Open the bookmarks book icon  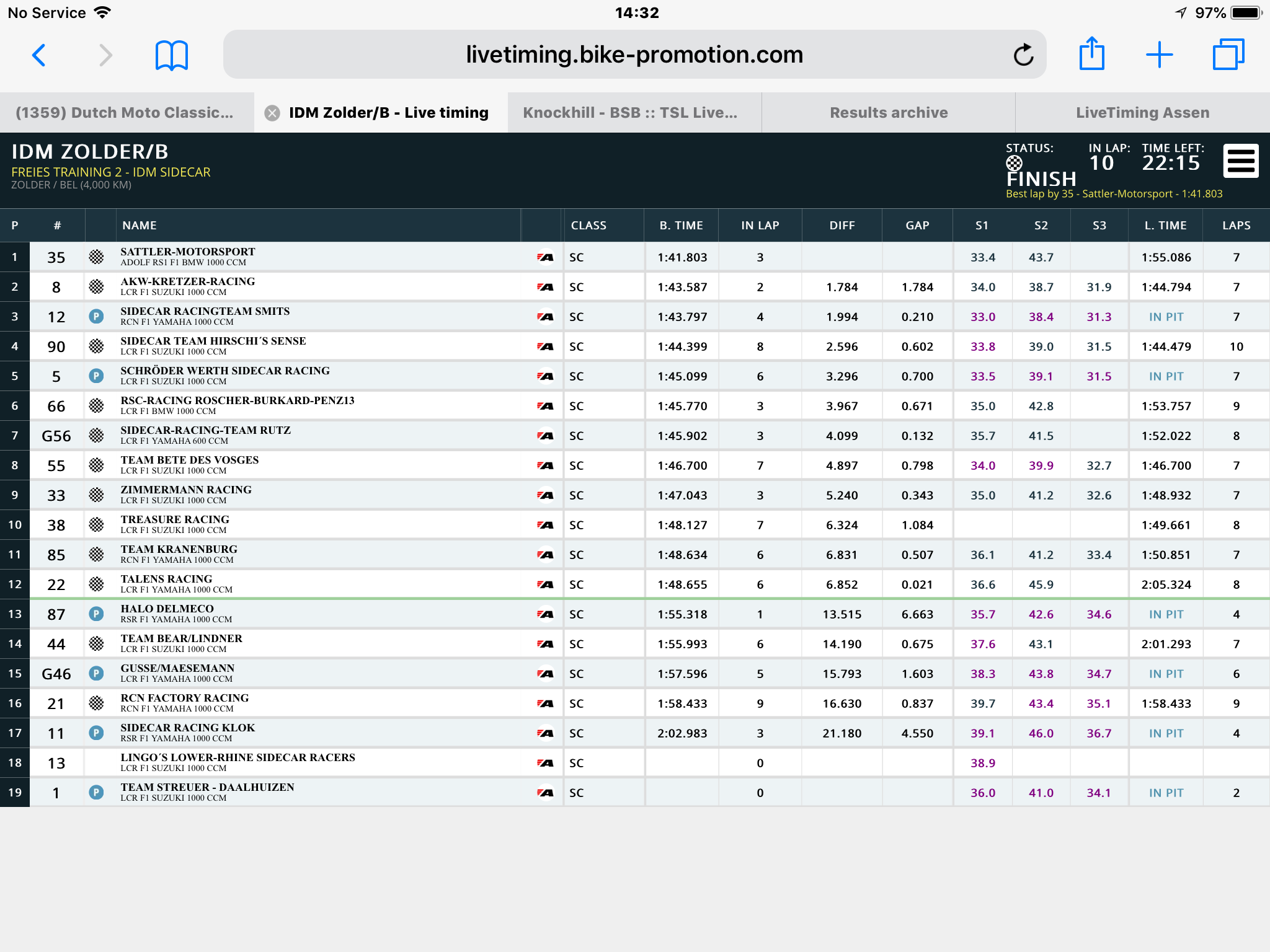click(171, 56)
